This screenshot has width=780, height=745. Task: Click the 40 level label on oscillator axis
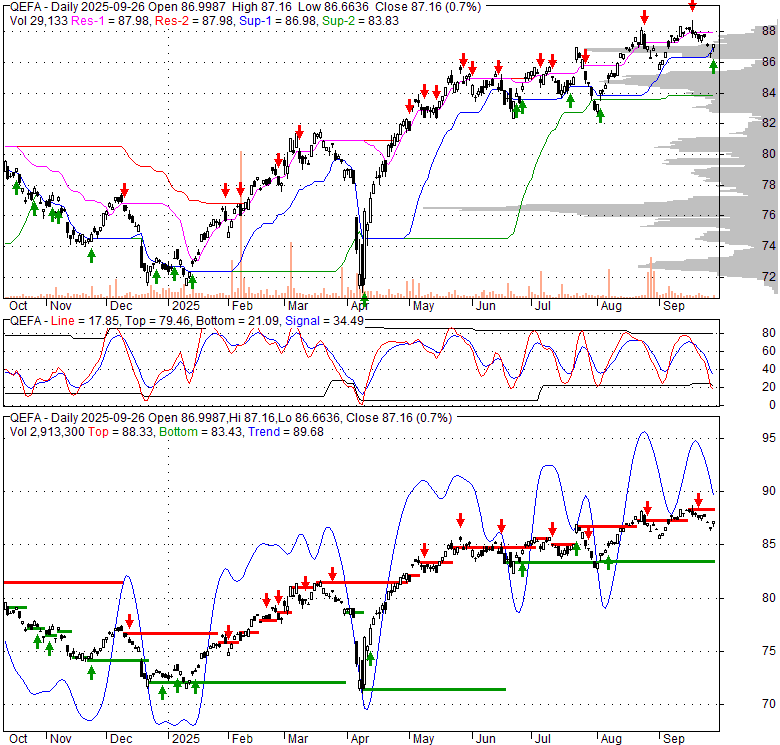pos(769,369)
